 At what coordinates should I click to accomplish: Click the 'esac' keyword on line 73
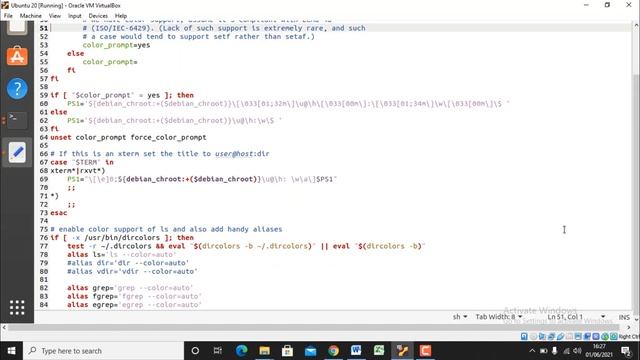[x=58, y=213]
